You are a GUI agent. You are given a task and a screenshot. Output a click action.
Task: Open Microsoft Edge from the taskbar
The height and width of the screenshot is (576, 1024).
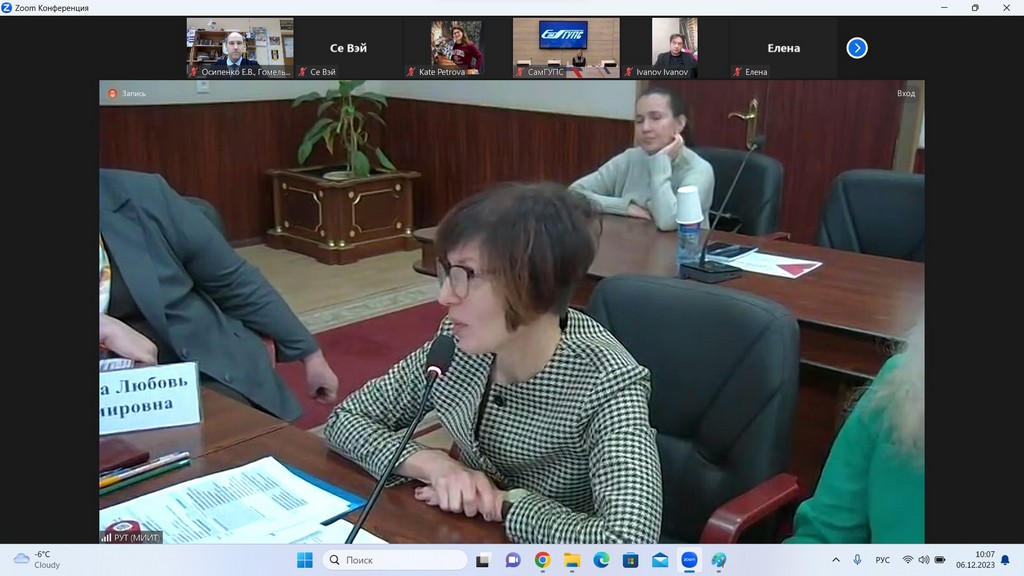601,560
